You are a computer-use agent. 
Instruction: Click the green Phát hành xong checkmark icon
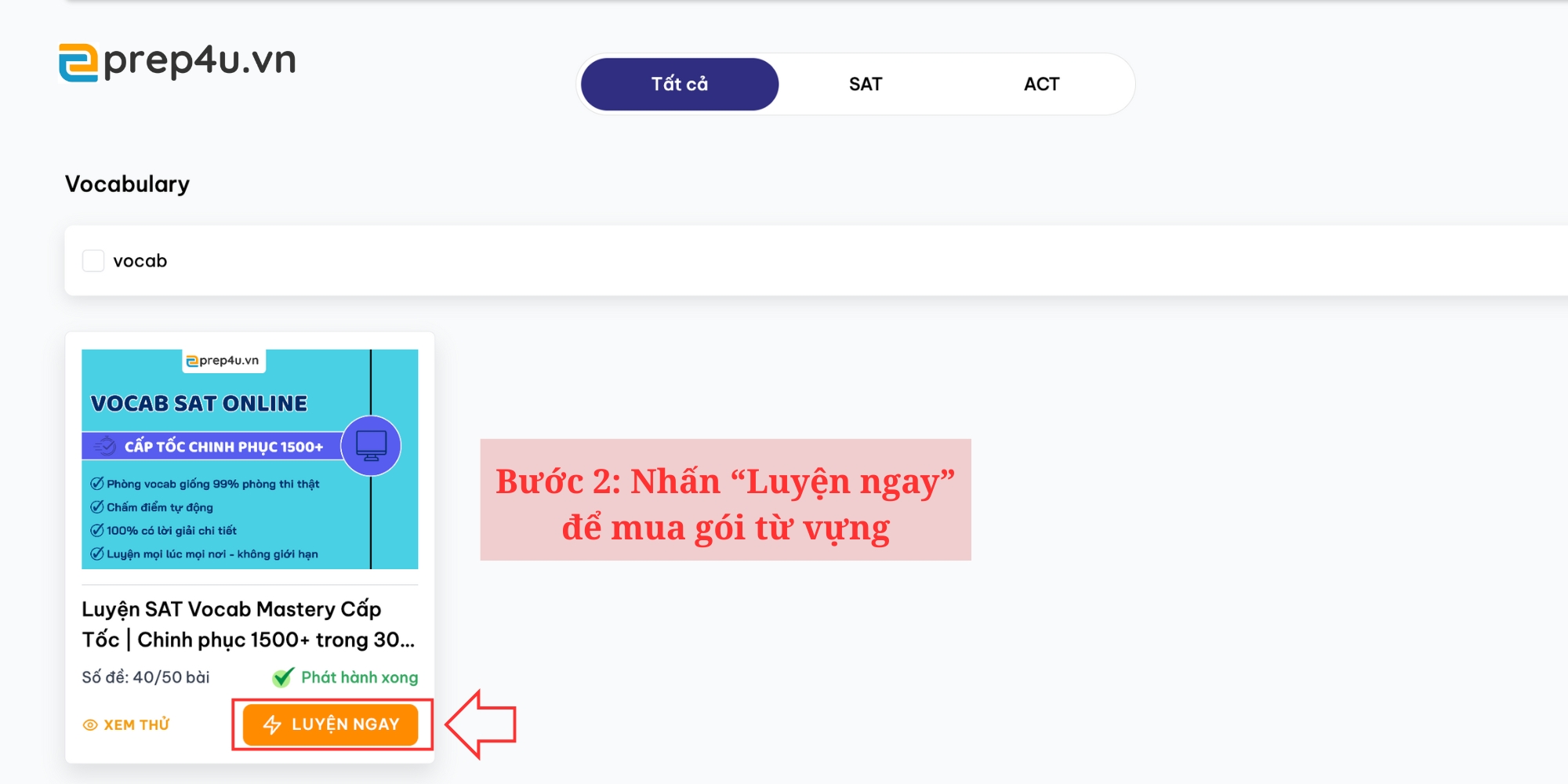tap(283, 677)
